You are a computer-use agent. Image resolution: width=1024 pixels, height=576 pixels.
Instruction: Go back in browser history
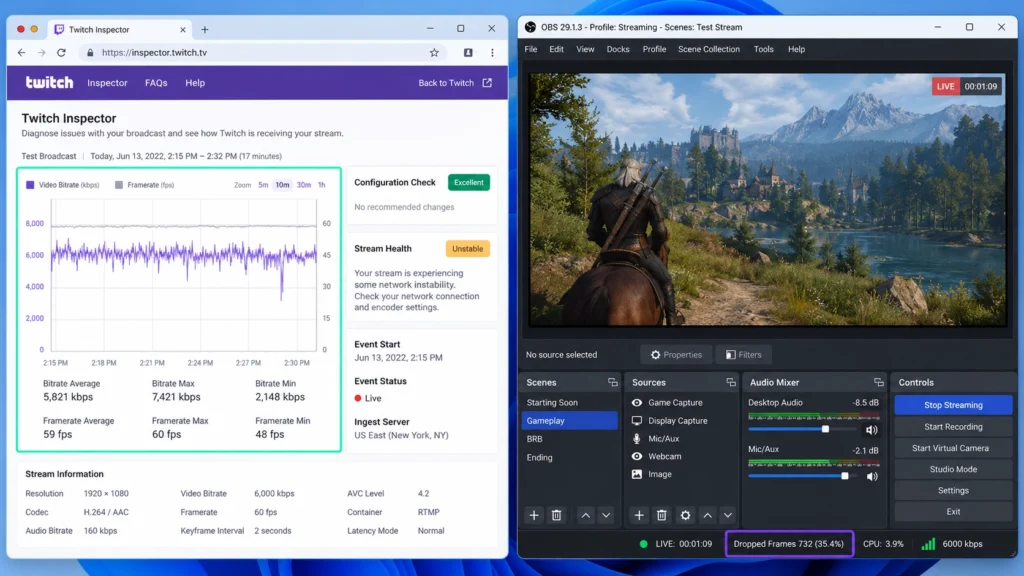(x=22, y=52)
